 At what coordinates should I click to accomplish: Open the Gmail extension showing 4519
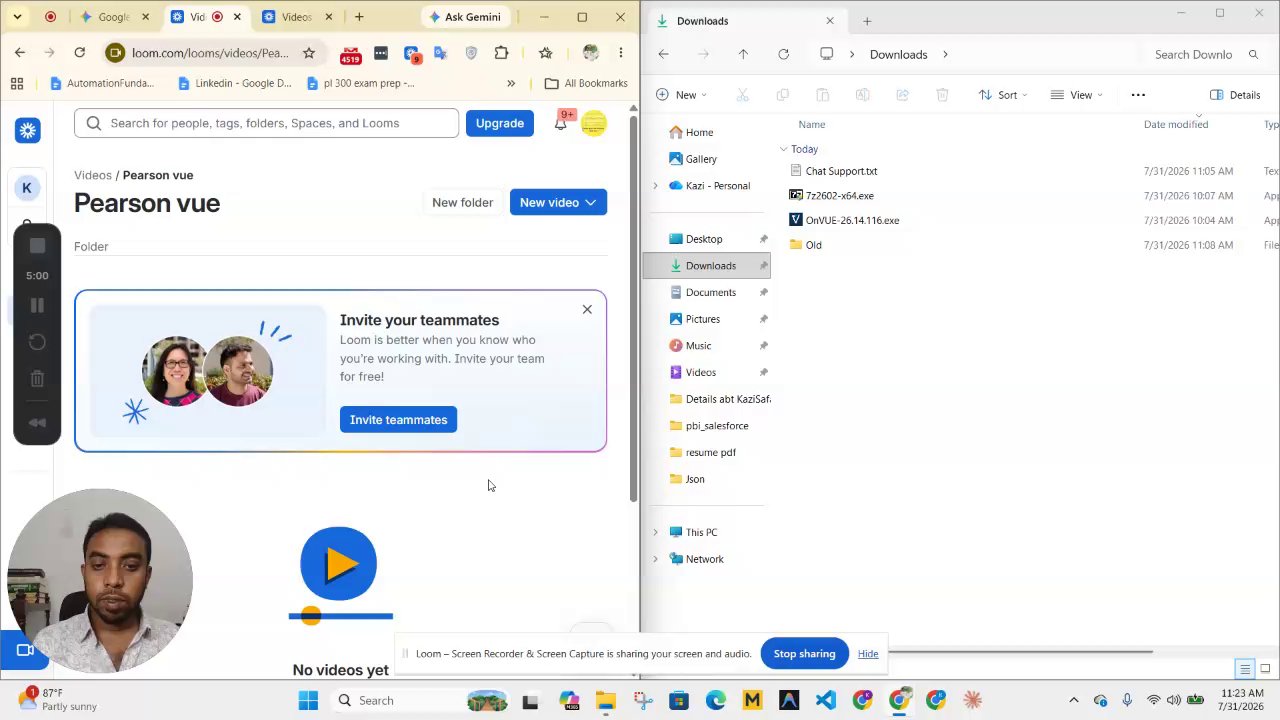tap(350, 54)
